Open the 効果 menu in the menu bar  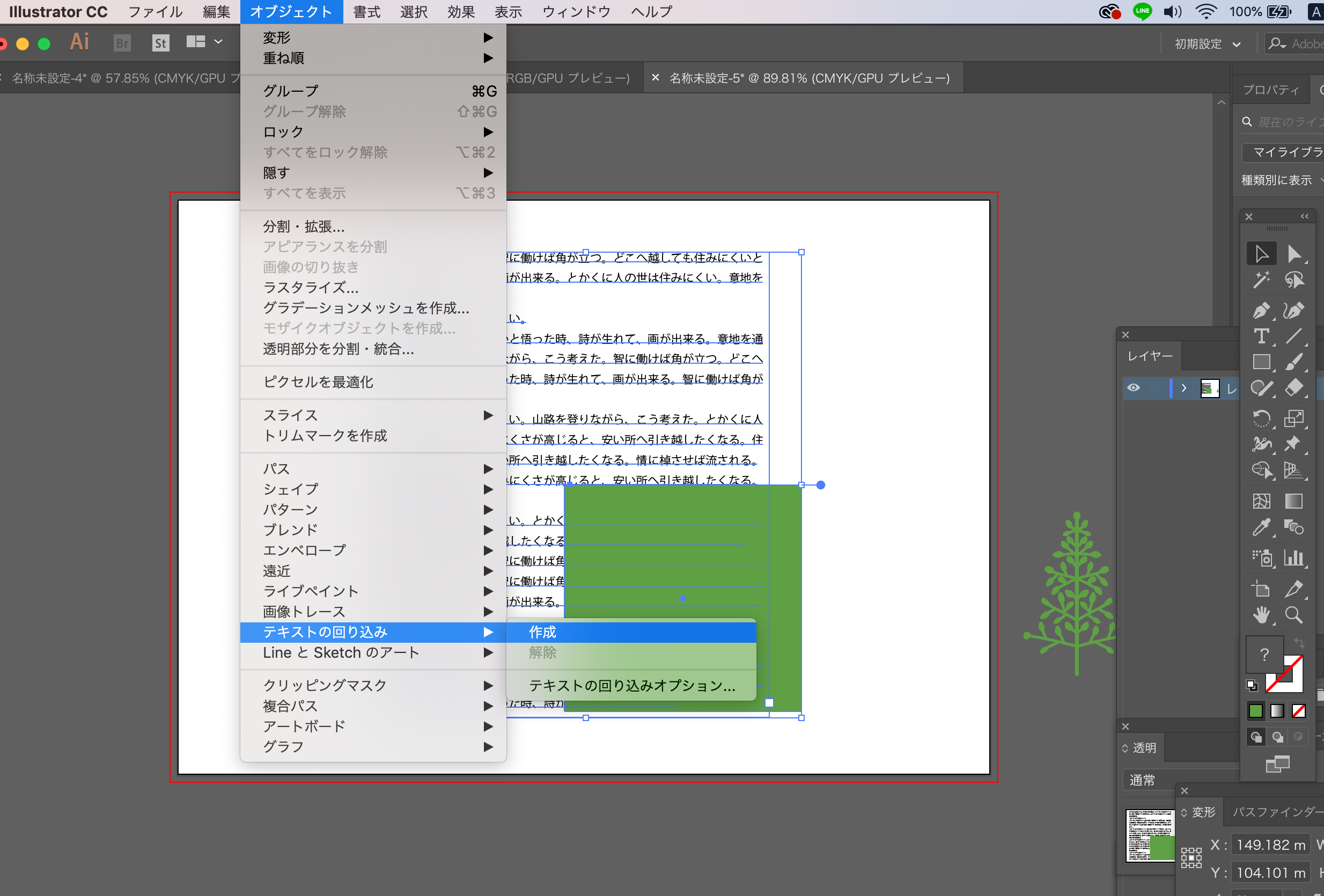pyautogui.click(x=460, y=11)
